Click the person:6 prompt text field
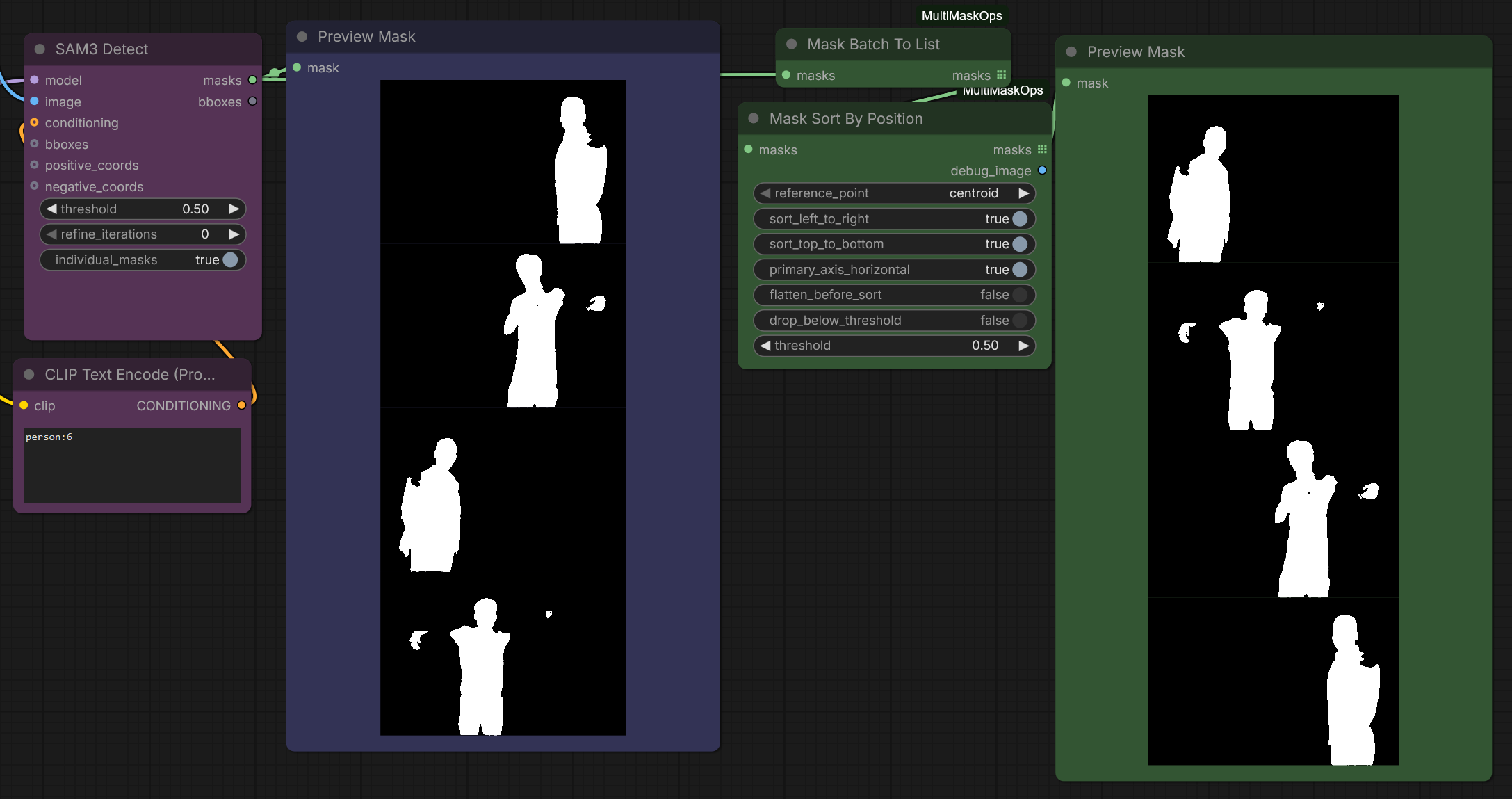1512x799 pixels. pos(132,465)
